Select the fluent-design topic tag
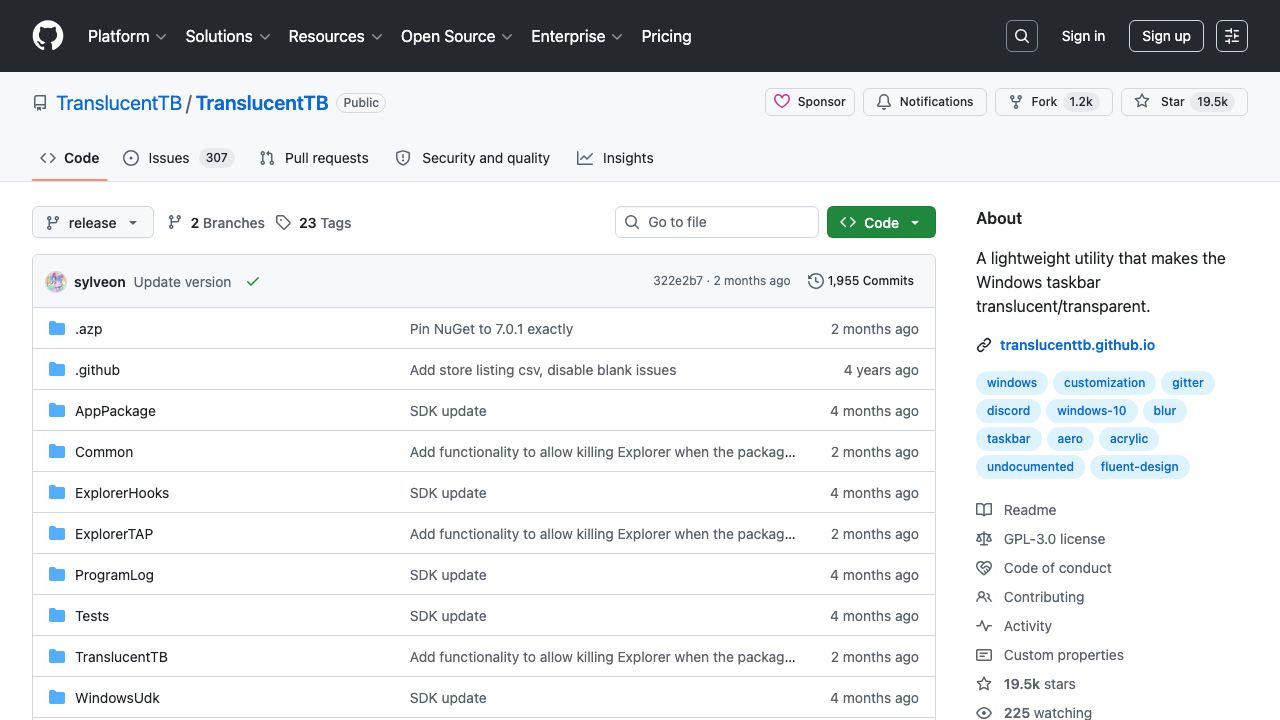The width and height of the screenshot is (1280, 720). point(1139,467)
